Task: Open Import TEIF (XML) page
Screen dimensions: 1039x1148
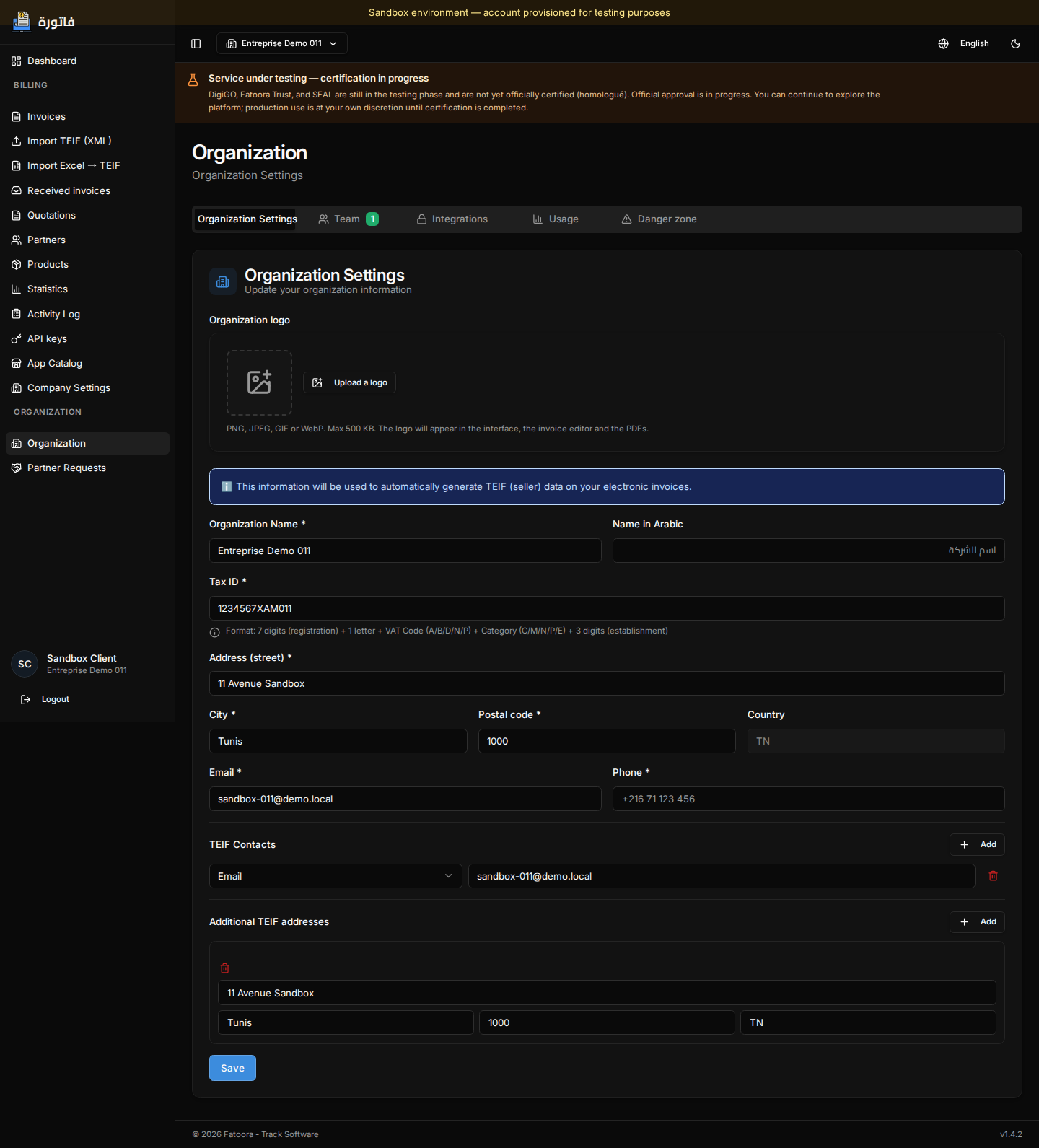Action: (87, 141)
